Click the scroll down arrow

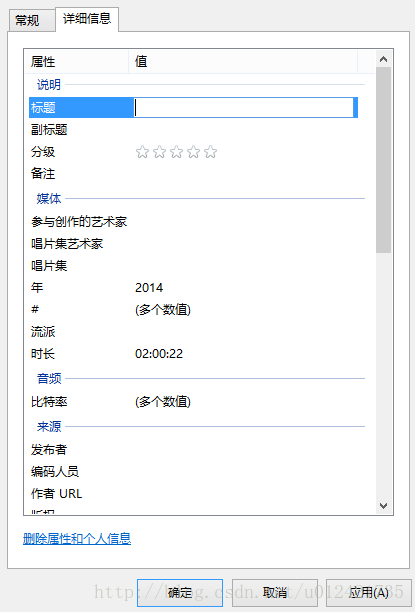383,506
